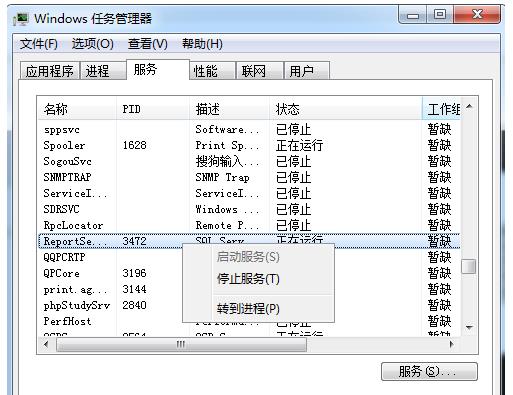Sort by the 状态 column header
513x395 pixels.
coord(346,109)
